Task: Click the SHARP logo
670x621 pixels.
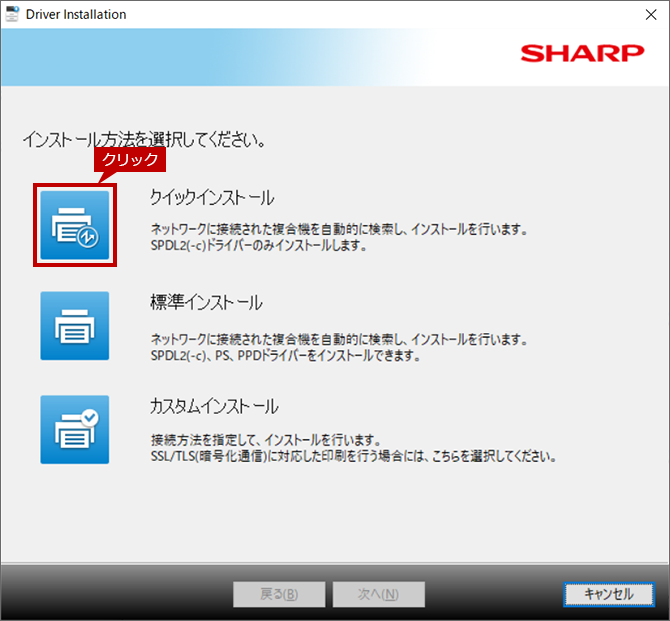Action: [x=582, y=53]
